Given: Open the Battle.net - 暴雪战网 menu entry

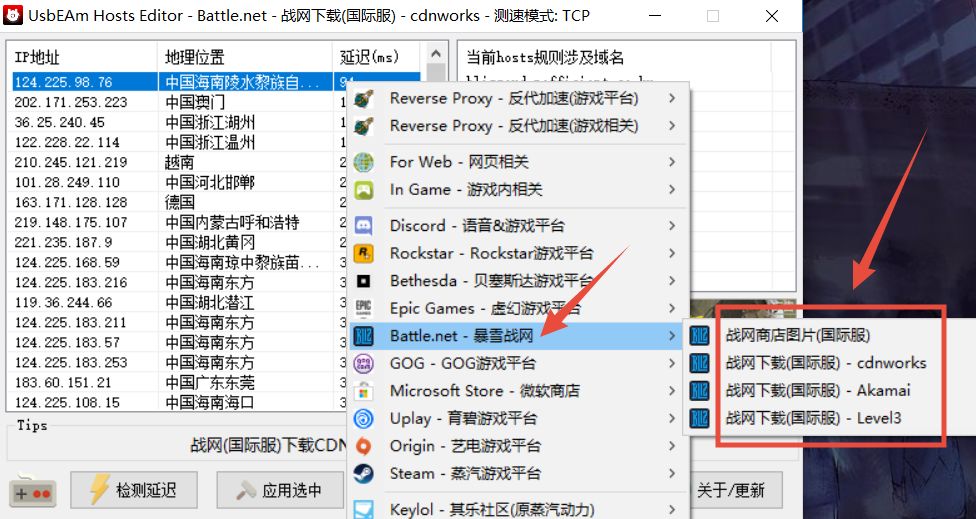Looking at the screenshot, I should click(517, 336).
